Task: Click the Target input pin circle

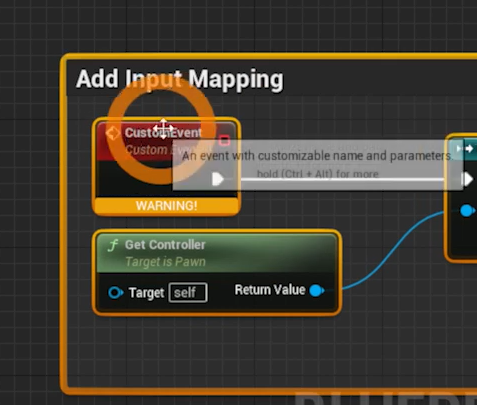Action: [x=116, y=292]
